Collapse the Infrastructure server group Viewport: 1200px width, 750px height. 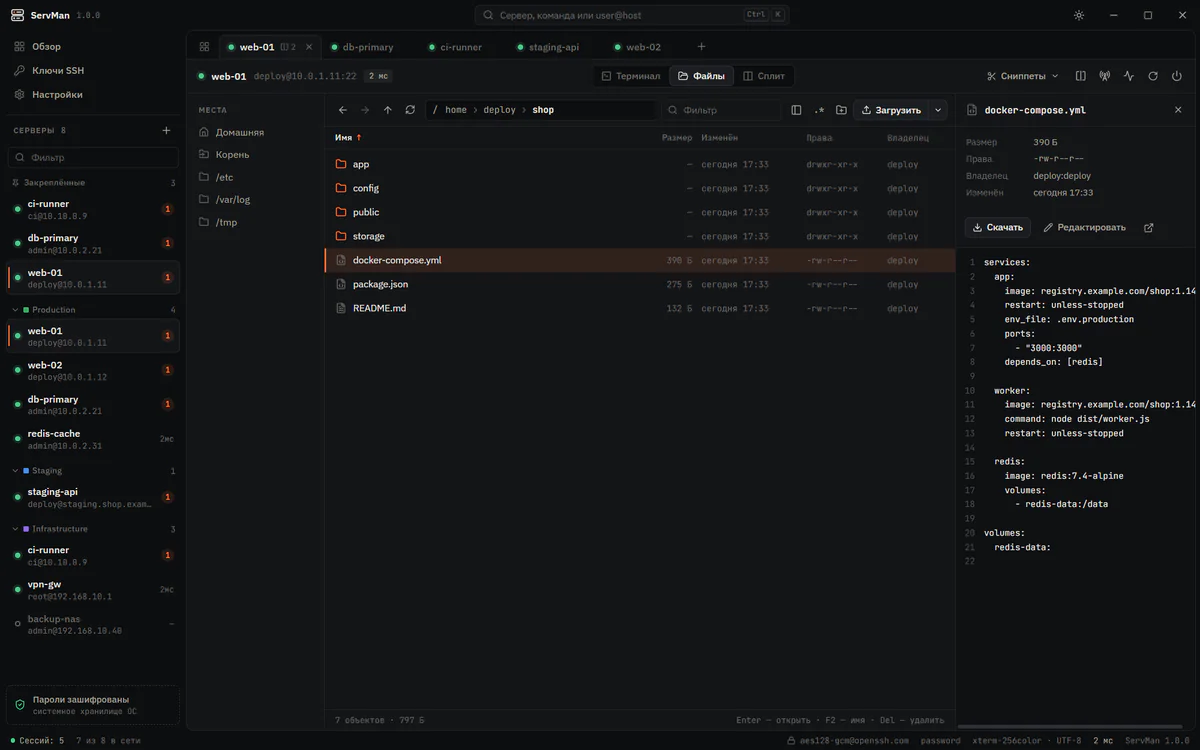[x=93, y=529]
